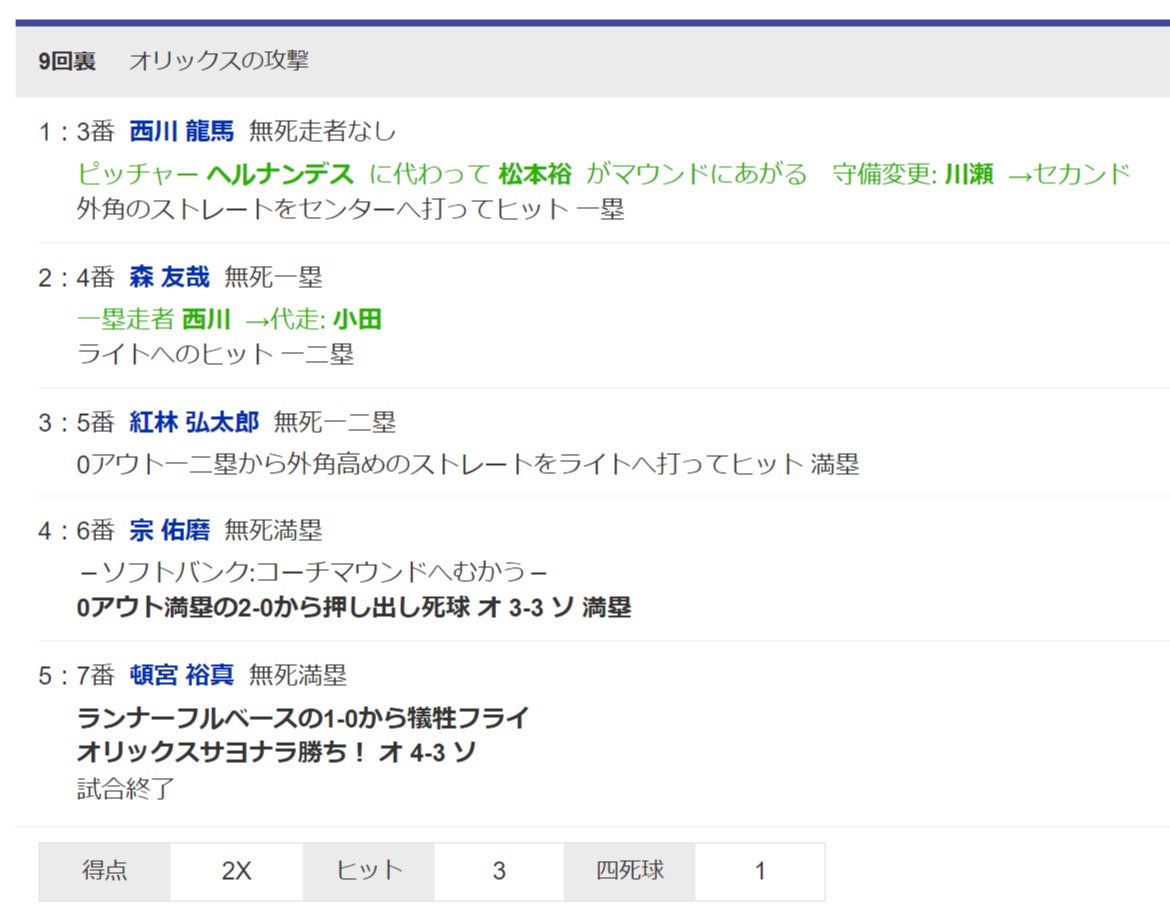The height and width of the screenshot is (915, 1170).
Task: Open player link 紅林 弘太郎
Action: [194, 422]
